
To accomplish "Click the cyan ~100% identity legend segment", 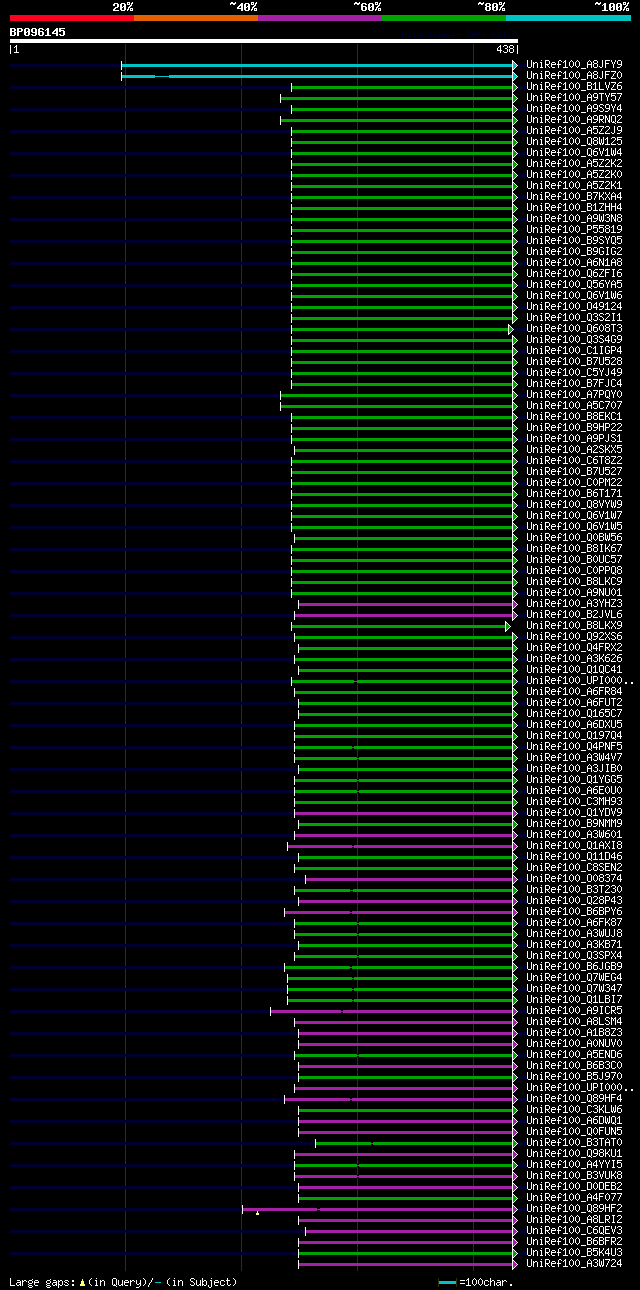I will tap(568, 17).
